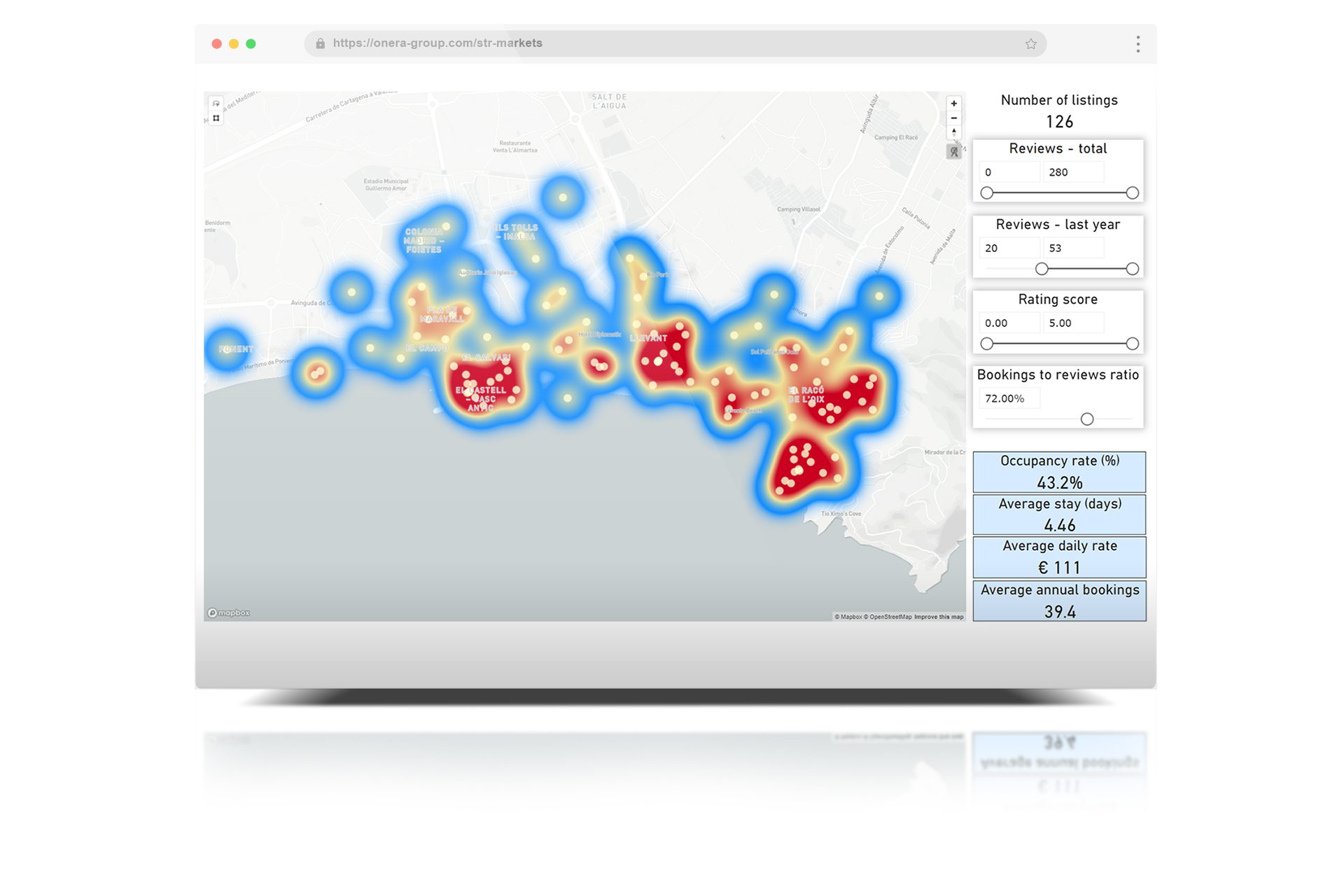This screenshot has height=896, width=1344.
Task: Reset map bearing with compass arrow
Action: (x=953, y=132)
